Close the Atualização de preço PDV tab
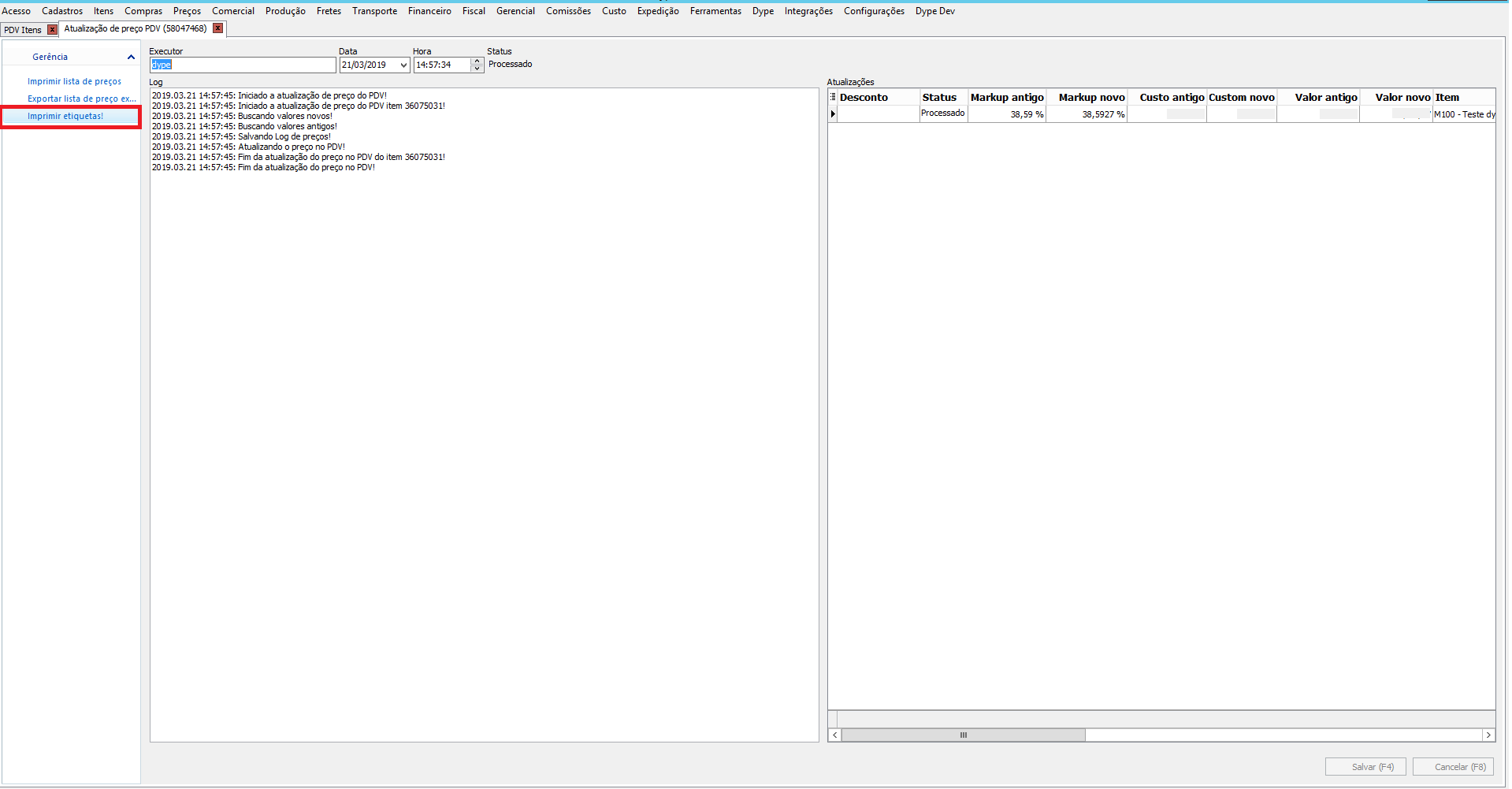 point(218,28)
